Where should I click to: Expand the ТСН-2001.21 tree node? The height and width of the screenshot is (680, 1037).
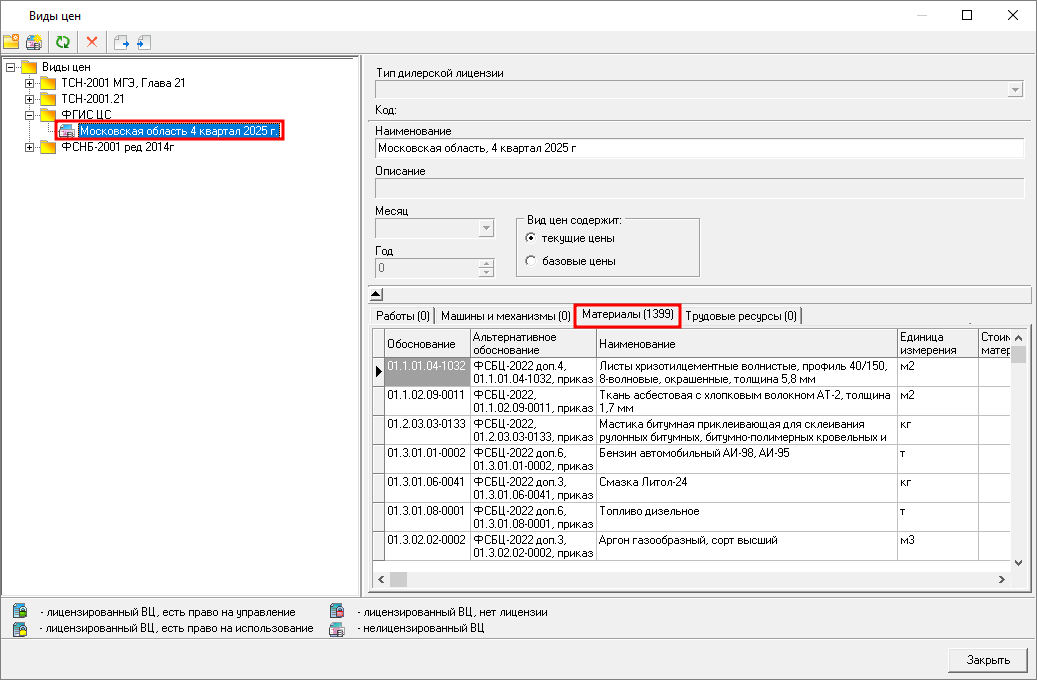click(x=30, y=99)
